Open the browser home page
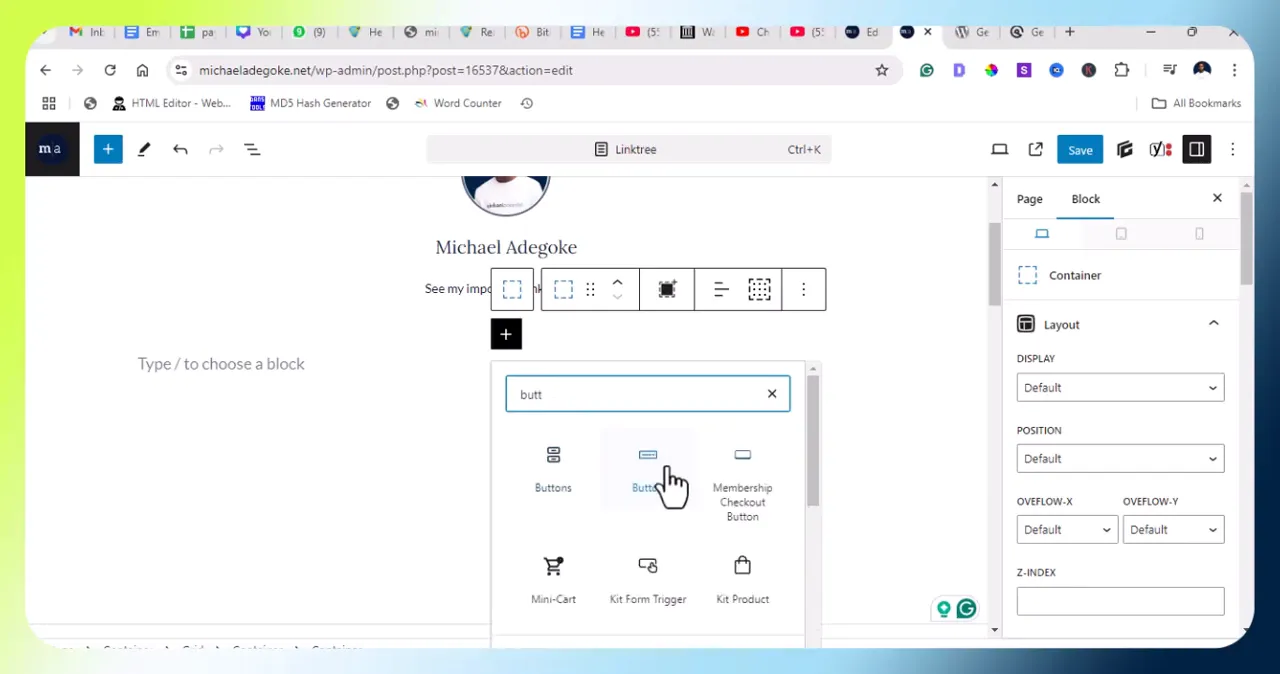Viewport: 1280px width, 674px height. [142, 70]
